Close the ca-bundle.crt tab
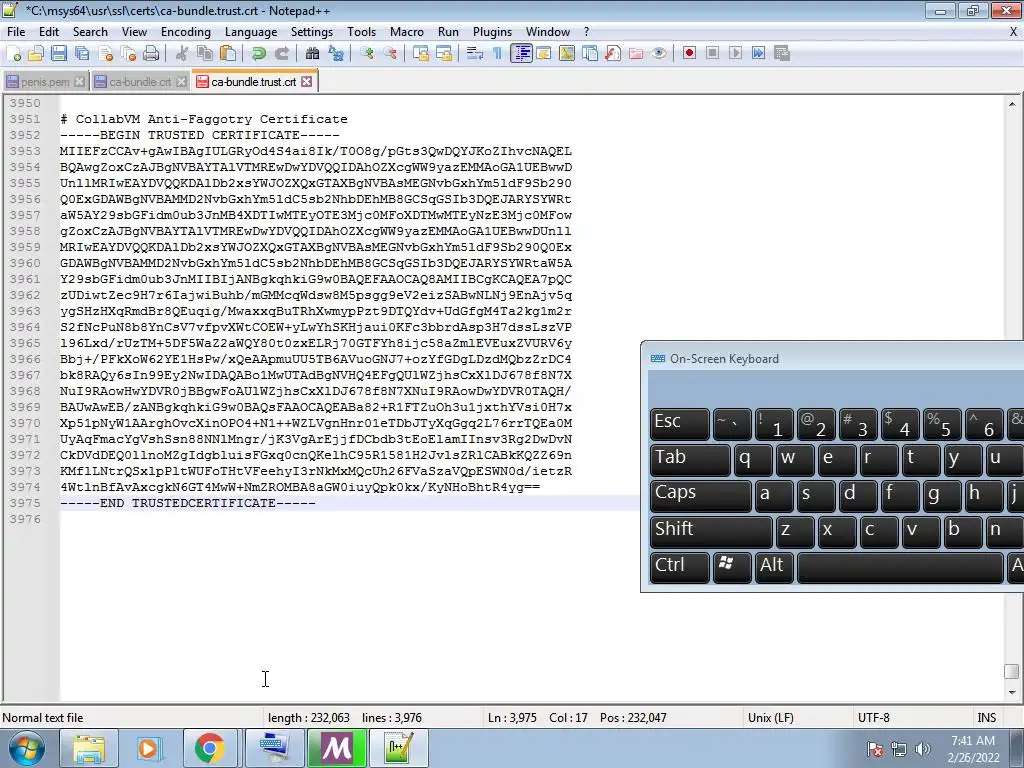The height and width of the screenshot is (768, 1024). [x=181, y=82]
